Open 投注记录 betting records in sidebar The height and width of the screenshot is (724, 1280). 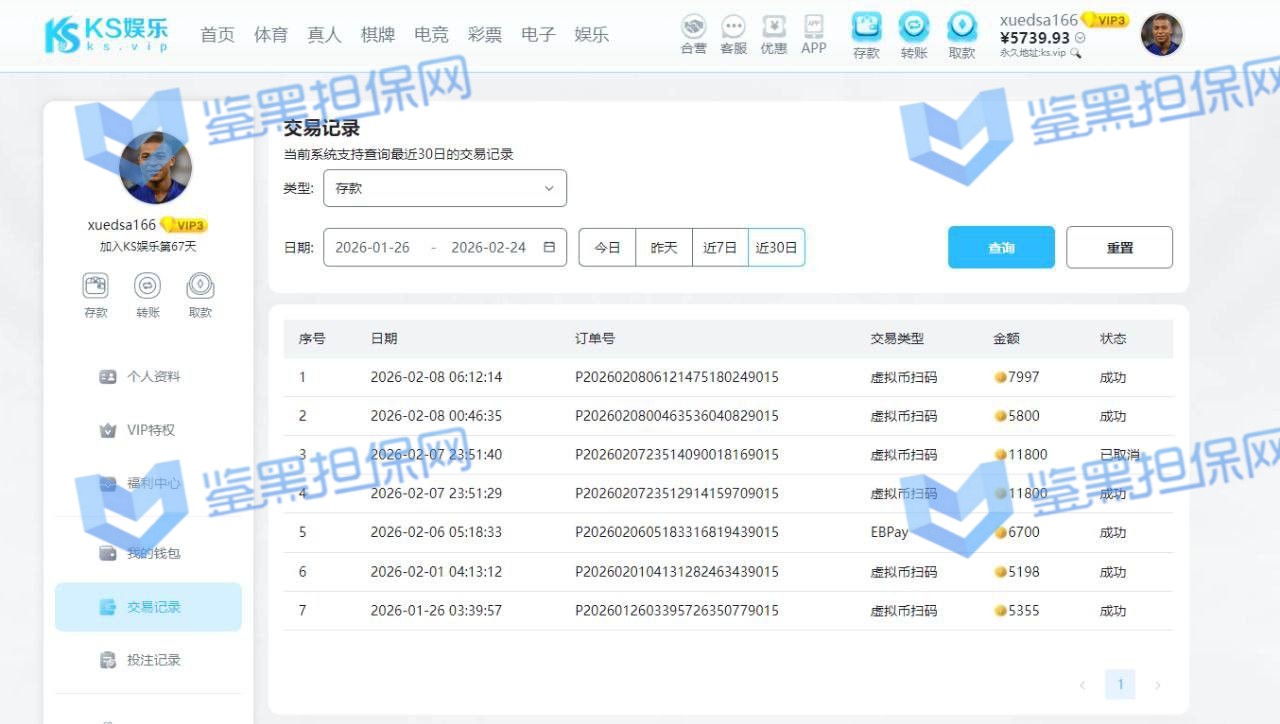(153, 660)
